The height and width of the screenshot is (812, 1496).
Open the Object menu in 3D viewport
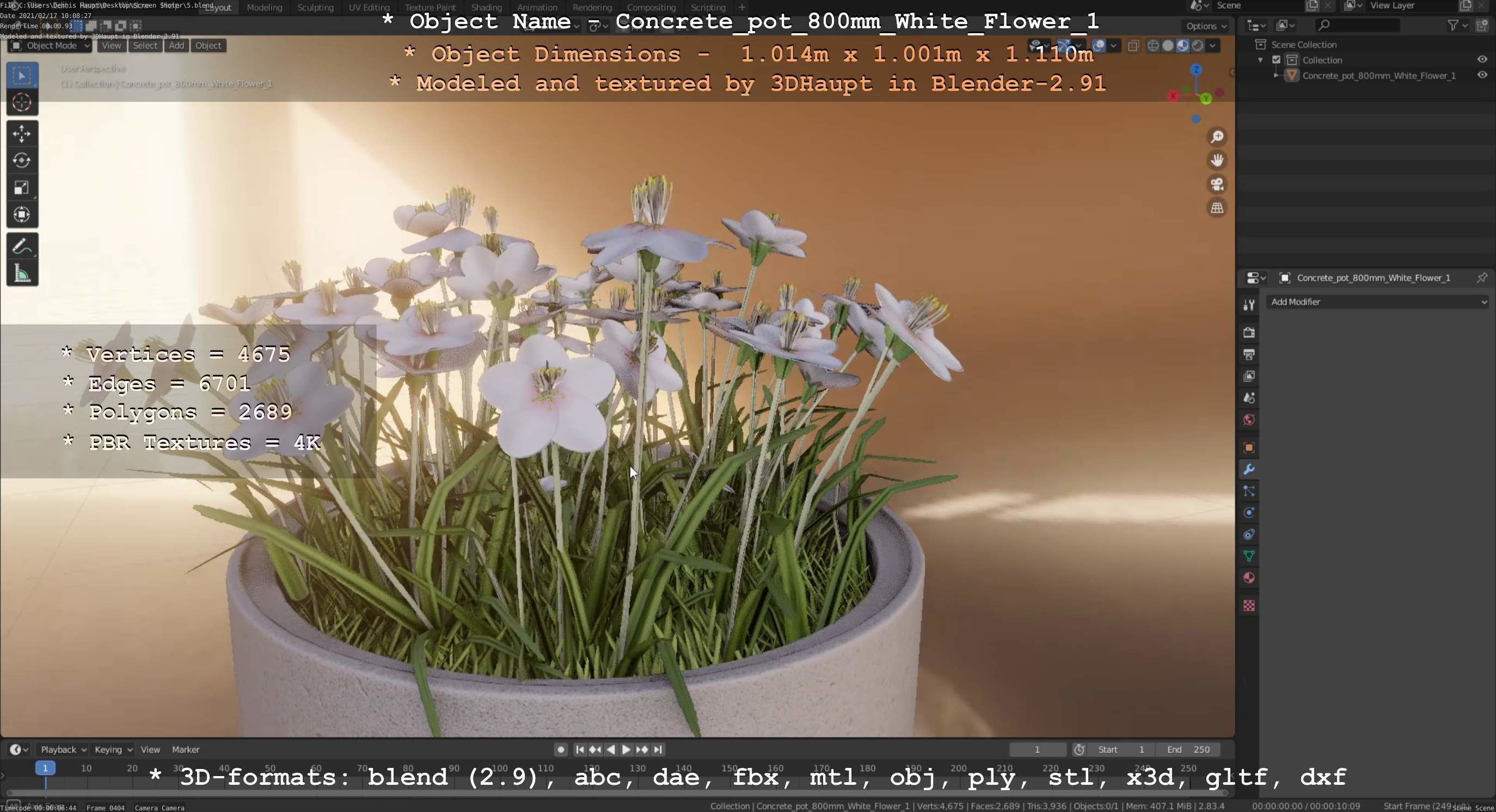click(x=208, y=46)
